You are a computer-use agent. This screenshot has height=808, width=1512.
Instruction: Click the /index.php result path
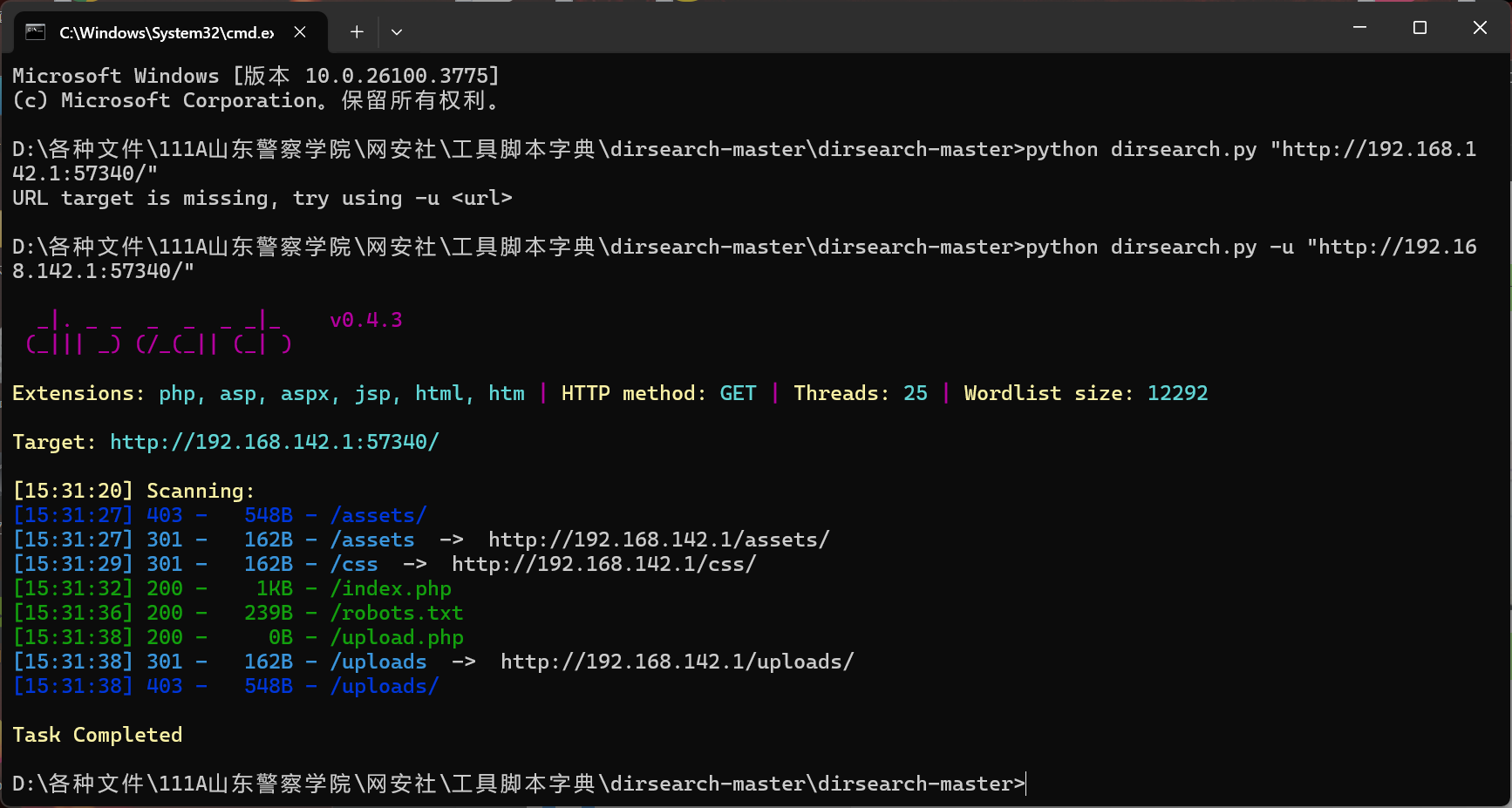point(391,588)
